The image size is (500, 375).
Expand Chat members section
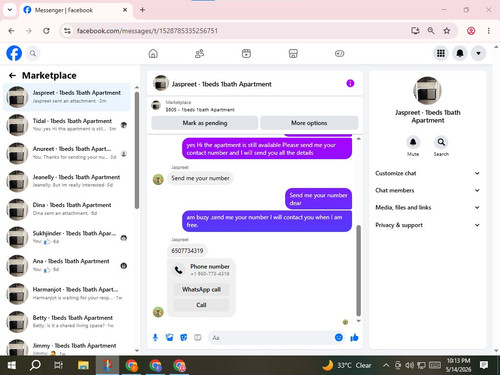point(428,190)
